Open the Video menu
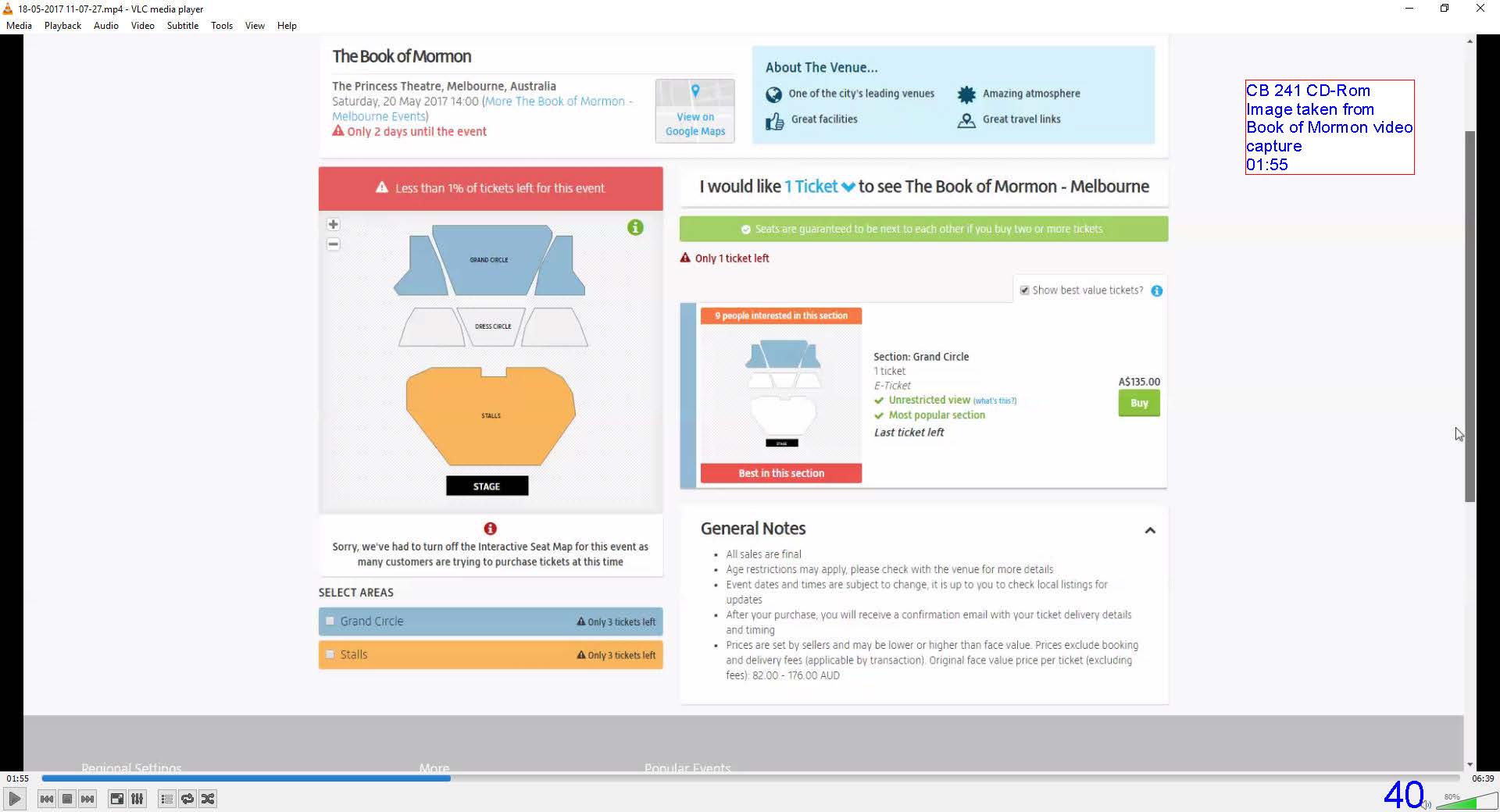This screenshot has width=1500, height=812. pyautogui.click(x=142, y=26)
